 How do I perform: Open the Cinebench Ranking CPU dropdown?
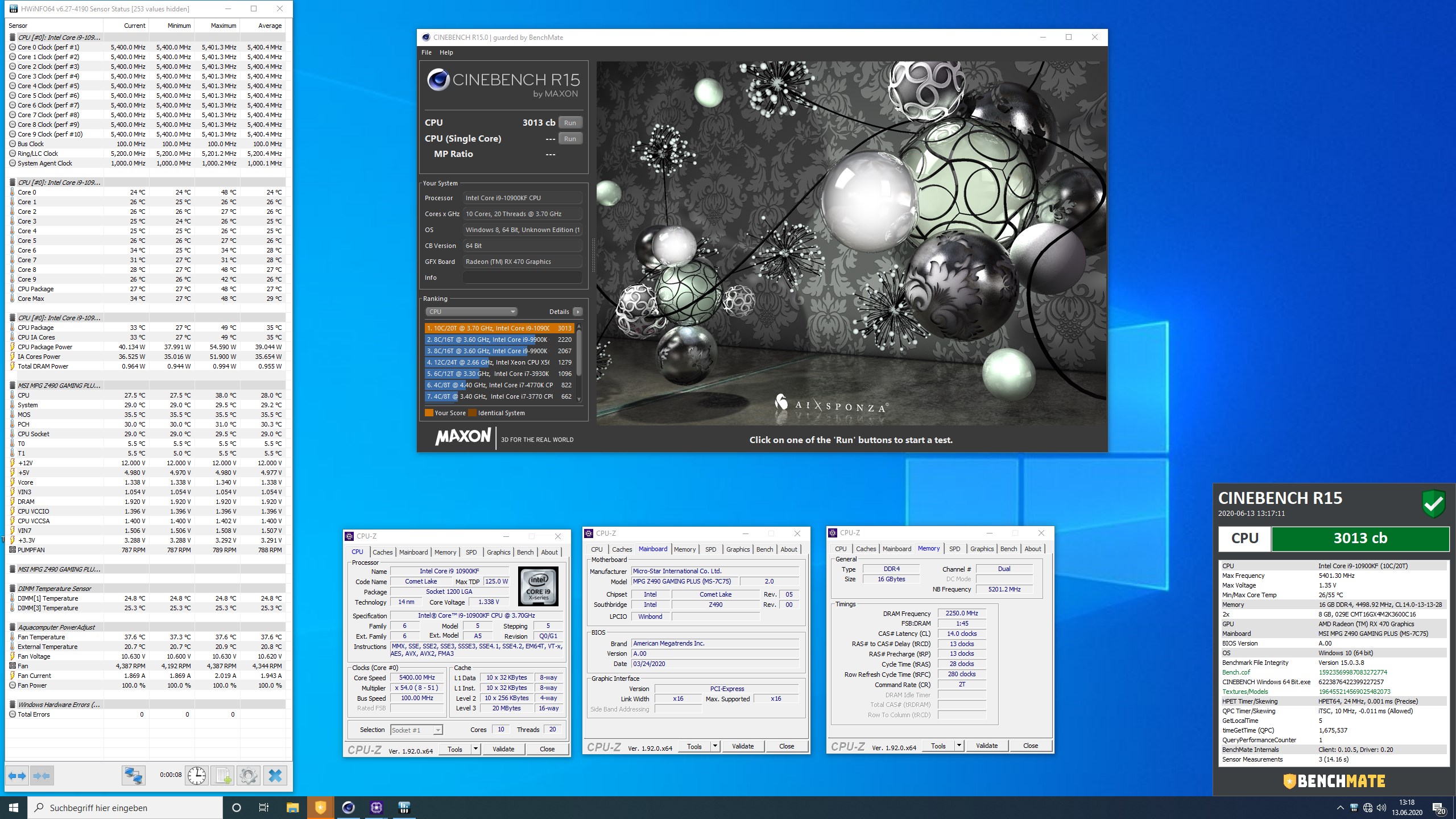(x=471, y=312)
